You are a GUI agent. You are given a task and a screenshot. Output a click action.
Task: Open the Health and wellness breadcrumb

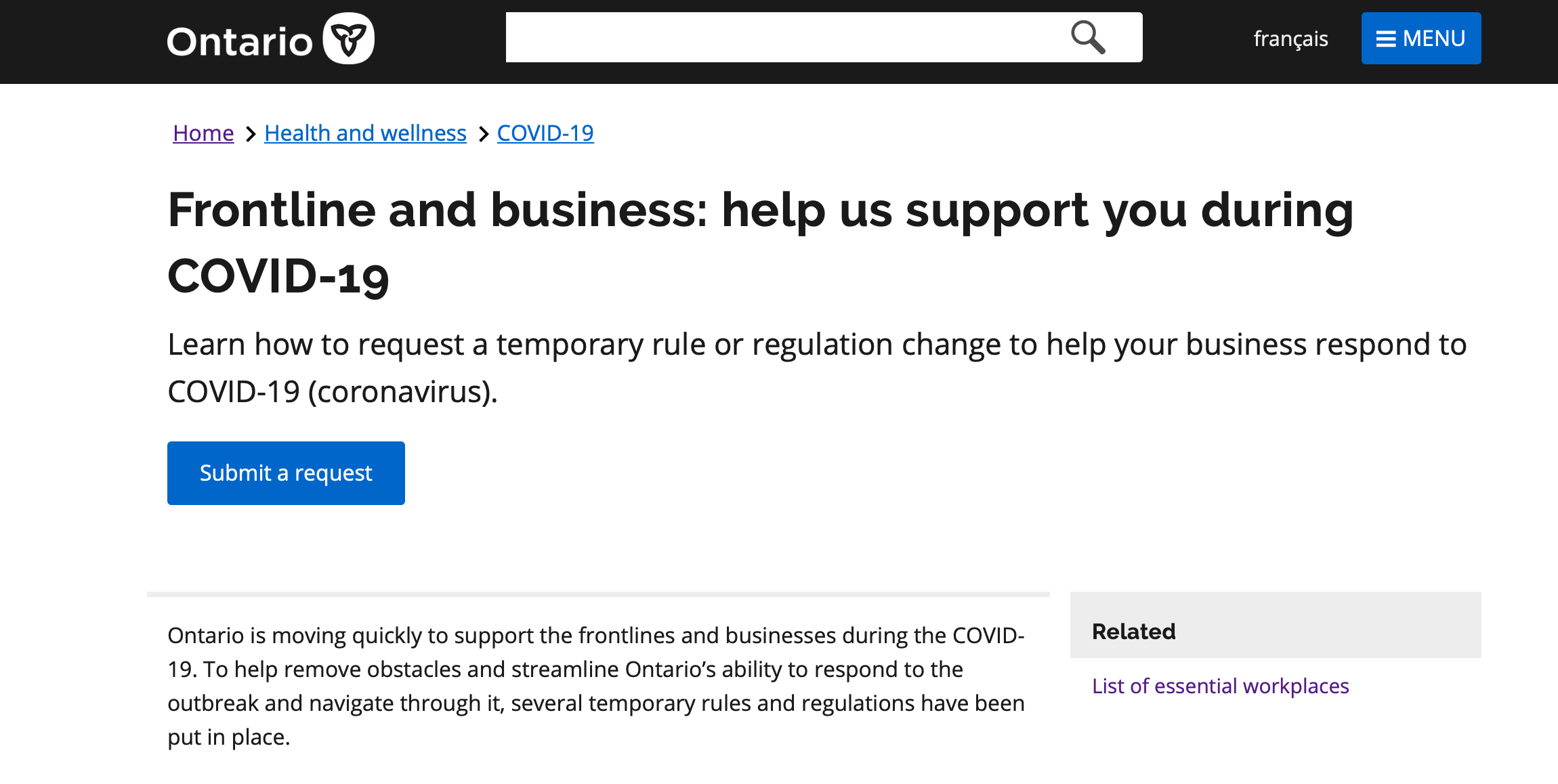tap(365, 133)
